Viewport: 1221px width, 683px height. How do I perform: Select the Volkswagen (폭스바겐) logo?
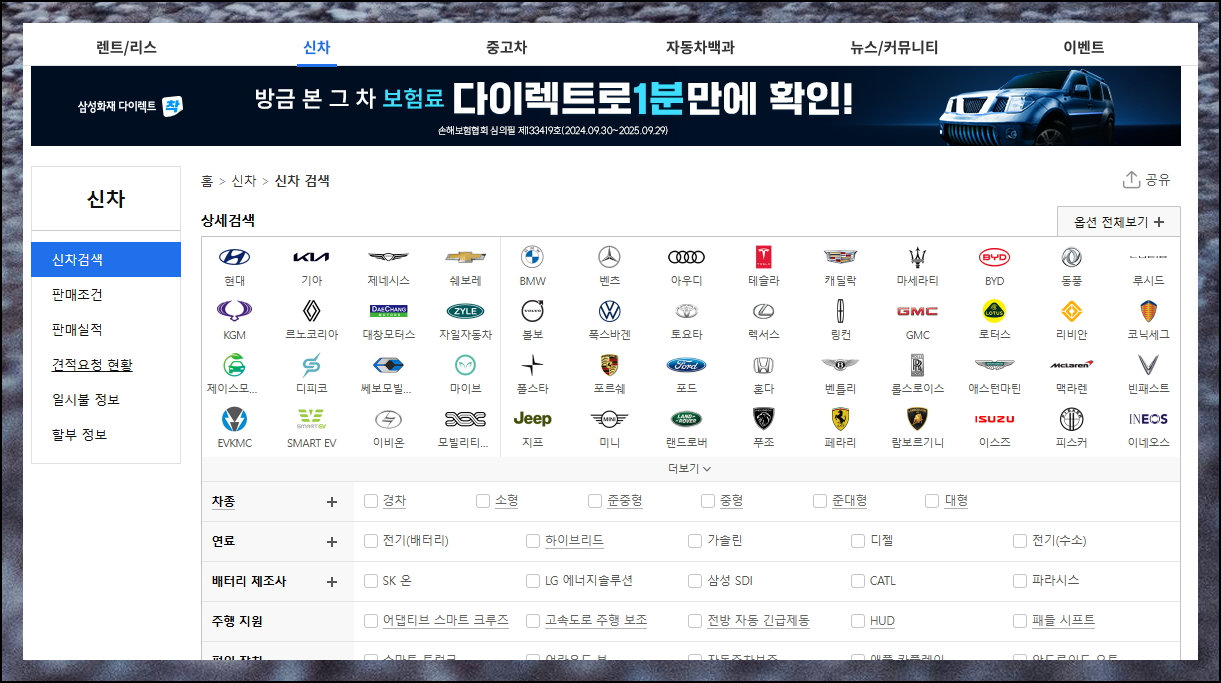(x=609, y=311)
